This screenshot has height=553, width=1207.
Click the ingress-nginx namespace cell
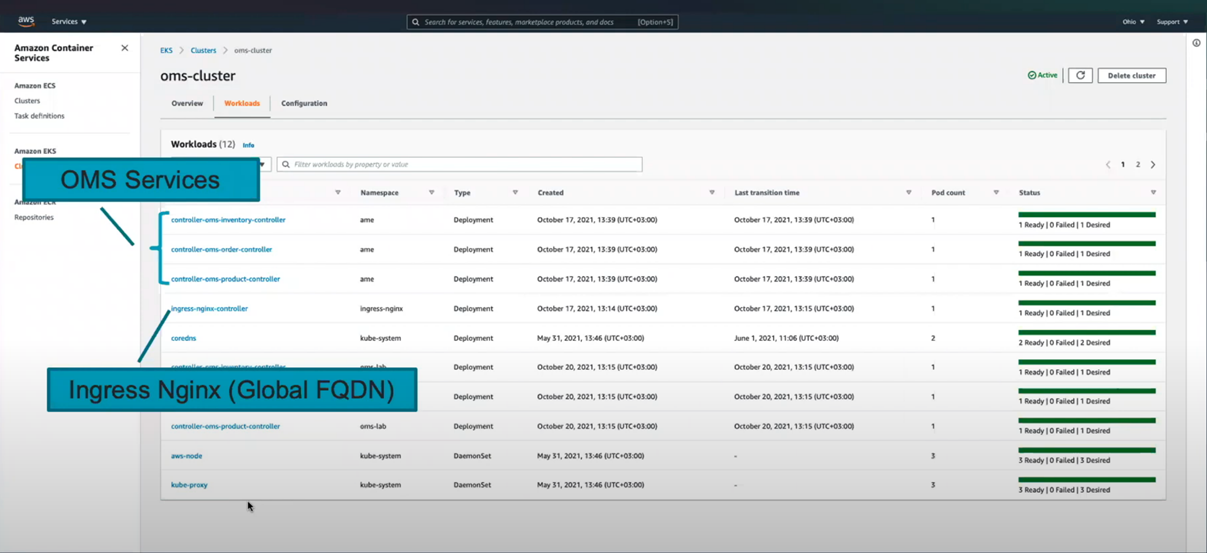point(381,308)
